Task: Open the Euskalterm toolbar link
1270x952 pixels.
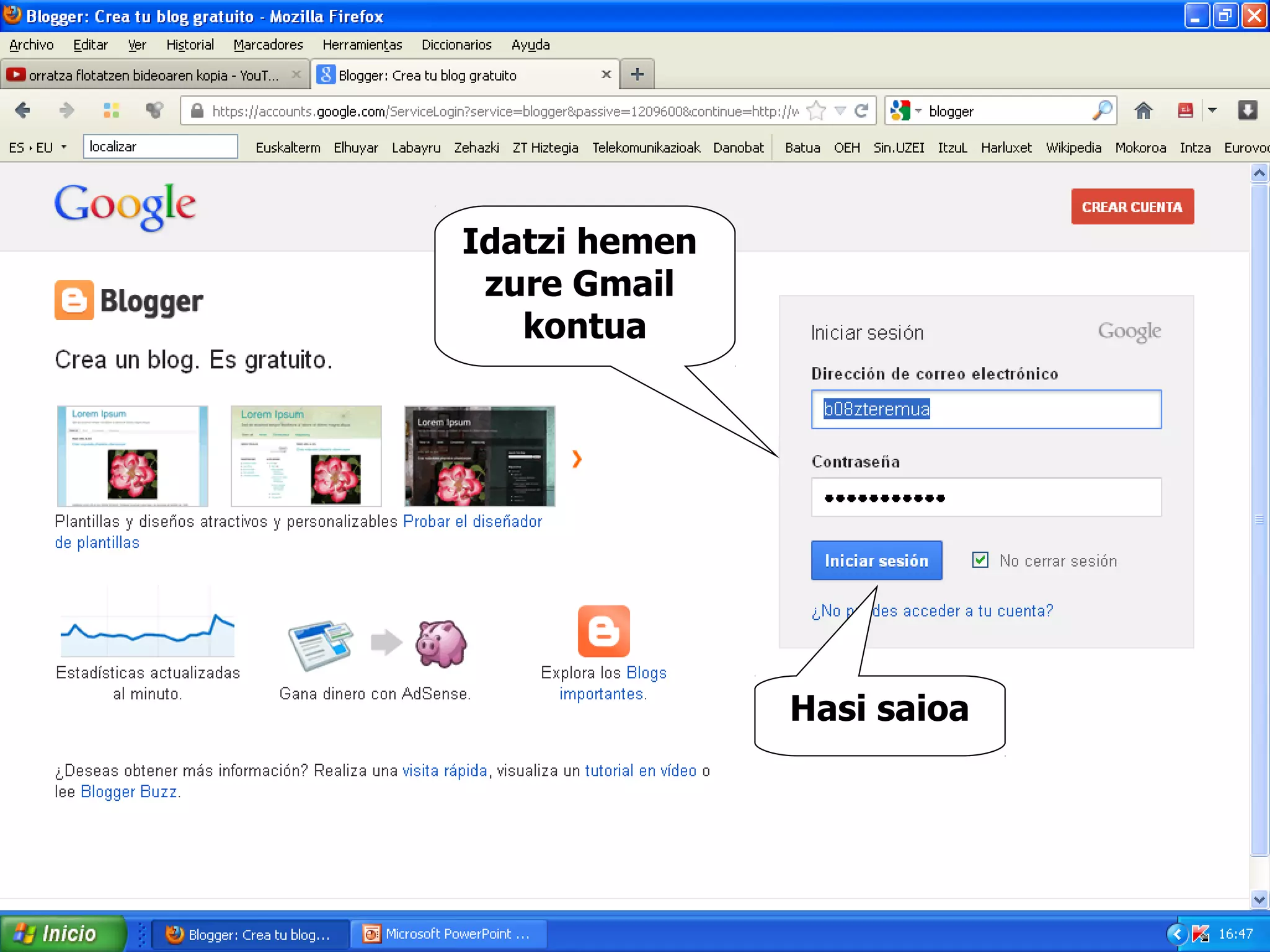Action: pyautogui.click(x=288, y=148)
